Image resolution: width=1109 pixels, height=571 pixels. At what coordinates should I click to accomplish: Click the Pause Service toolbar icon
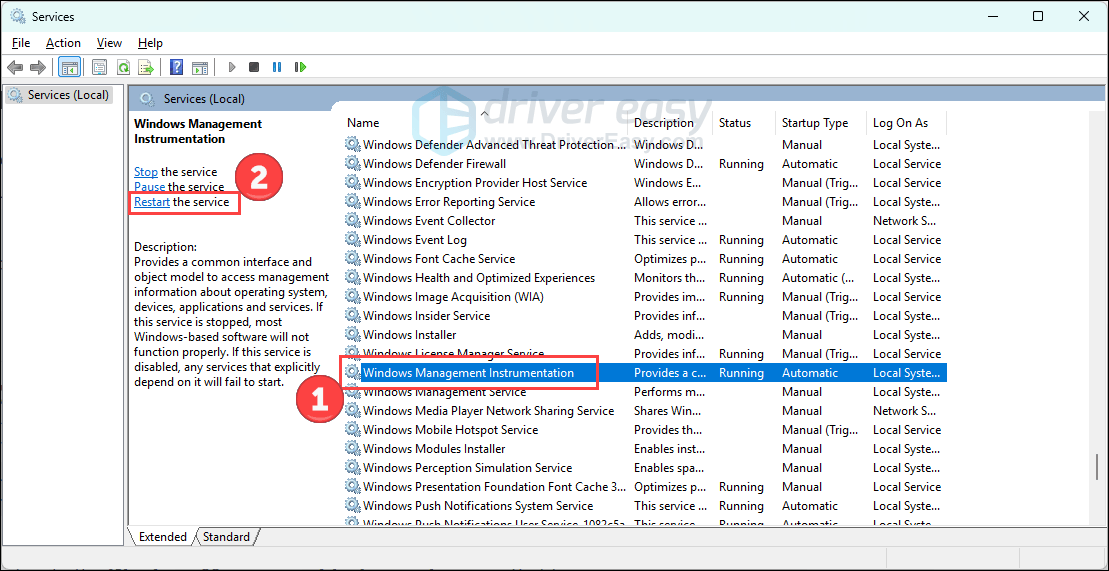pos(277,67)
